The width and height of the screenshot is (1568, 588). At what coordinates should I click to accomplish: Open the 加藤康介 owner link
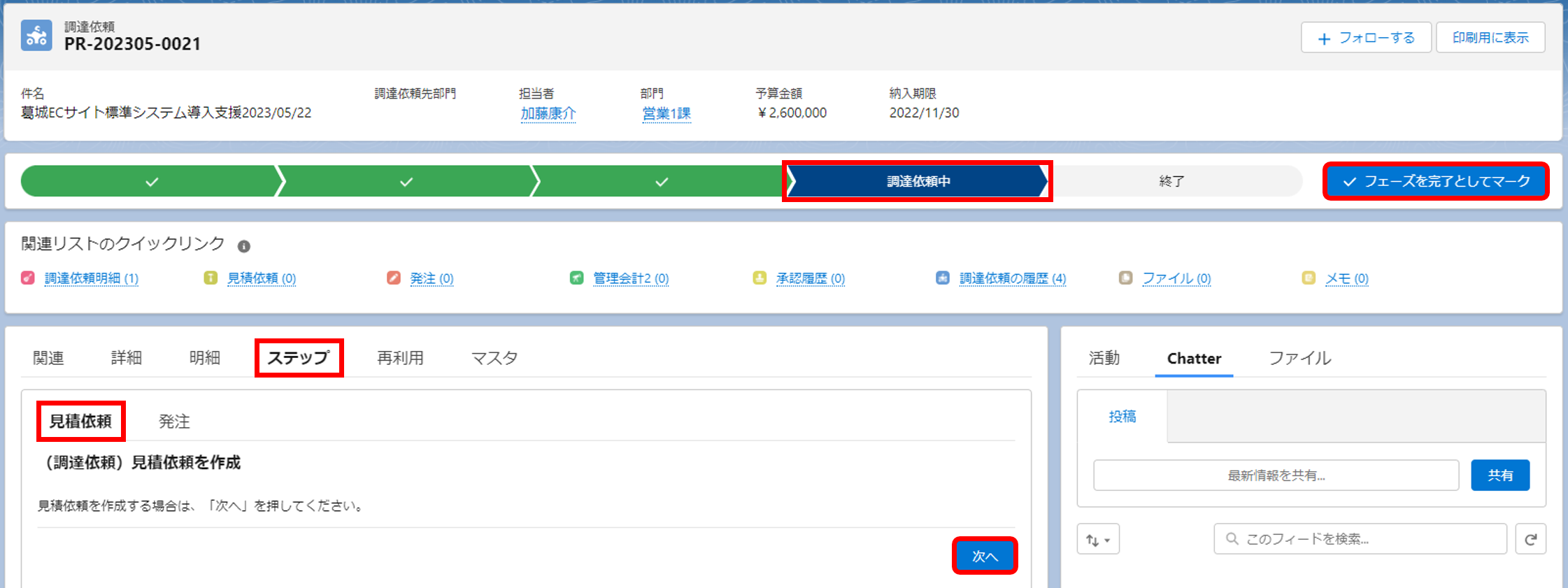point(548,113)
